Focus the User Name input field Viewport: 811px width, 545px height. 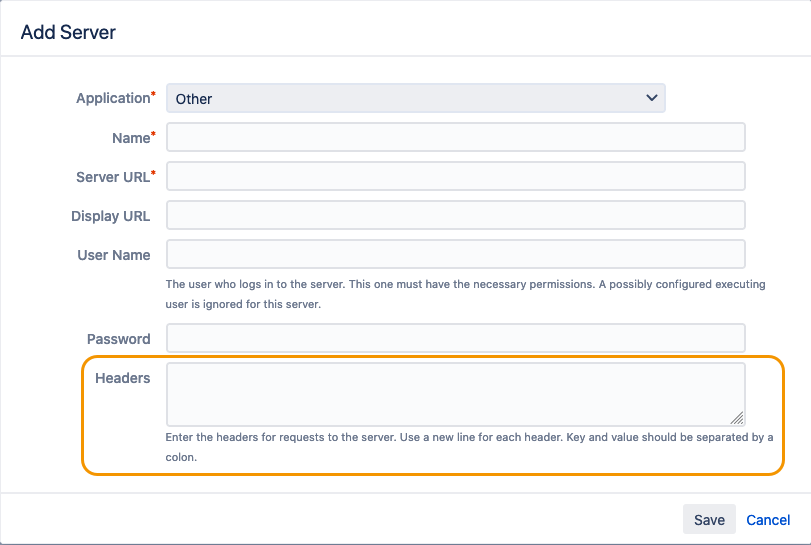[x=455, y=254]
